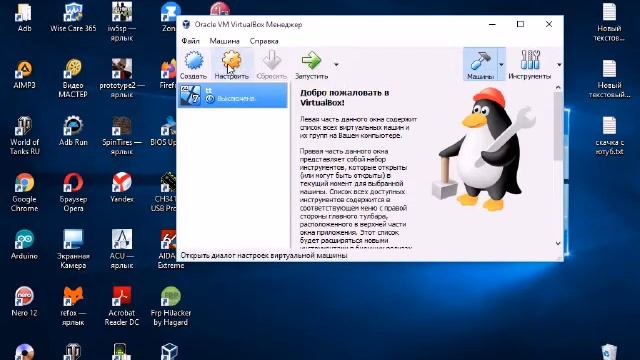
Task: Select the Машины tools button
Action: tap(480, 64)
